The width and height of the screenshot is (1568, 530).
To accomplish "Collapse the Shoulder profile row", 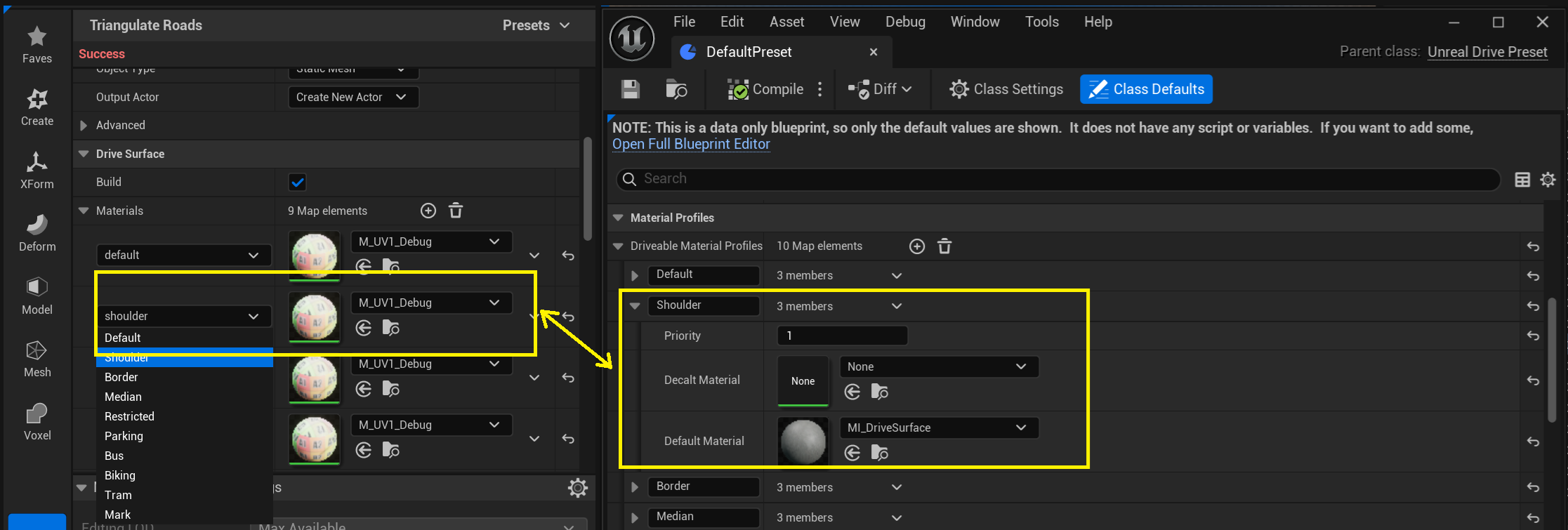I will coord(635,306).
